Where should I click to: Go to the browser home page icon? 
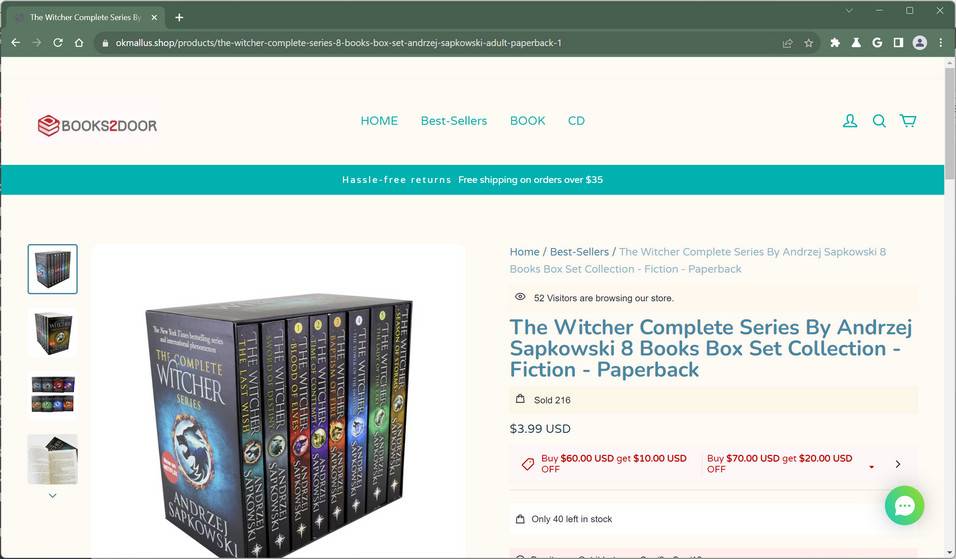click(x=79, y=43)
